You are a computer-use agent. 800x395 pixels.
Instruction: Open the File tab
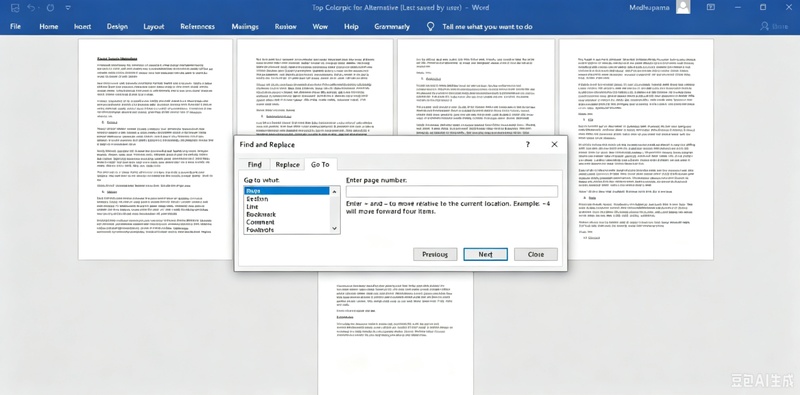point(16,27)
